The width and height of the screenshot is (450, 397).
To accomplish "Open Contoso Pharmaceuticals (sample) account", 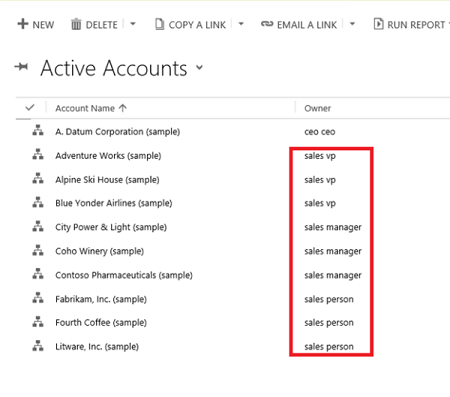I will [x=124, y=275].
